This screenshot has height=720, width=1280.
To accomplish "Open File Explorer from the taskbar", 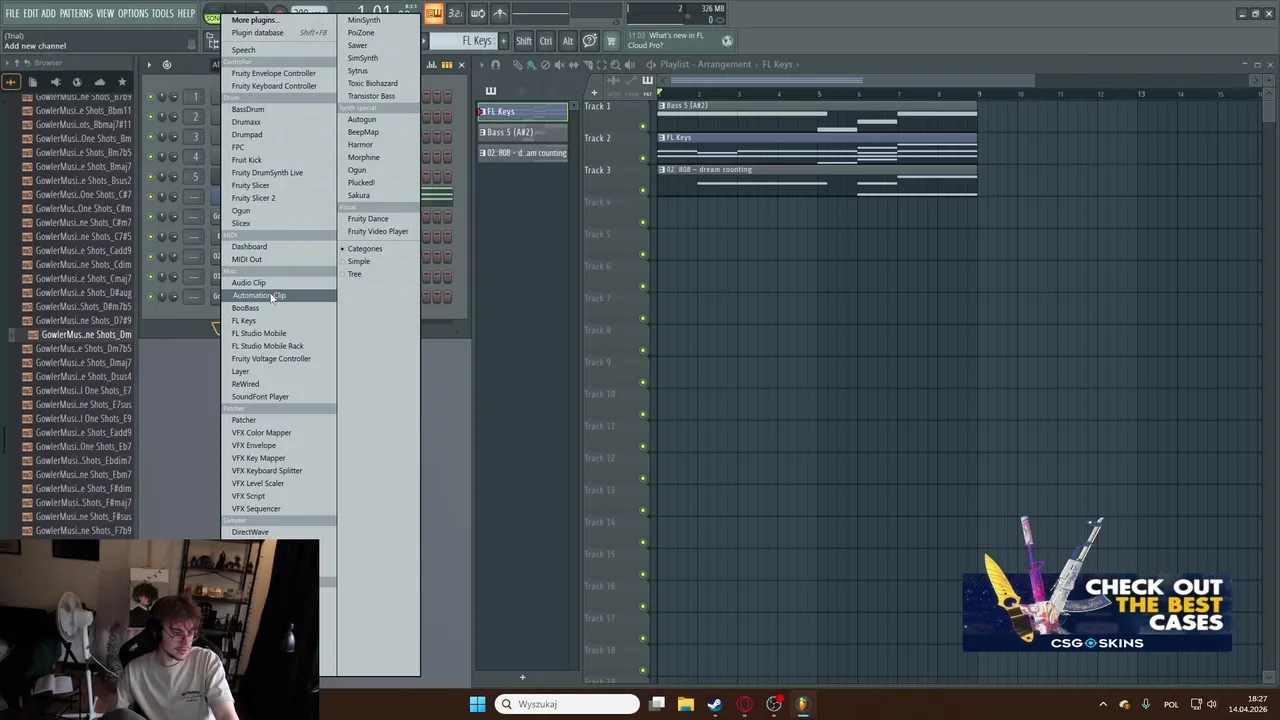I will [685, 704].
